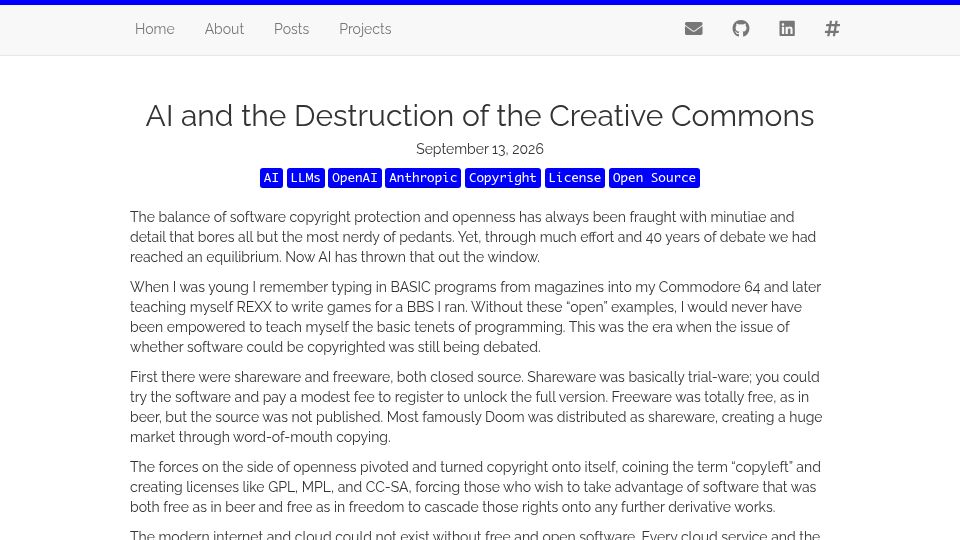
Task: Open the Copyright tag
Action: [x=503, y=178]
